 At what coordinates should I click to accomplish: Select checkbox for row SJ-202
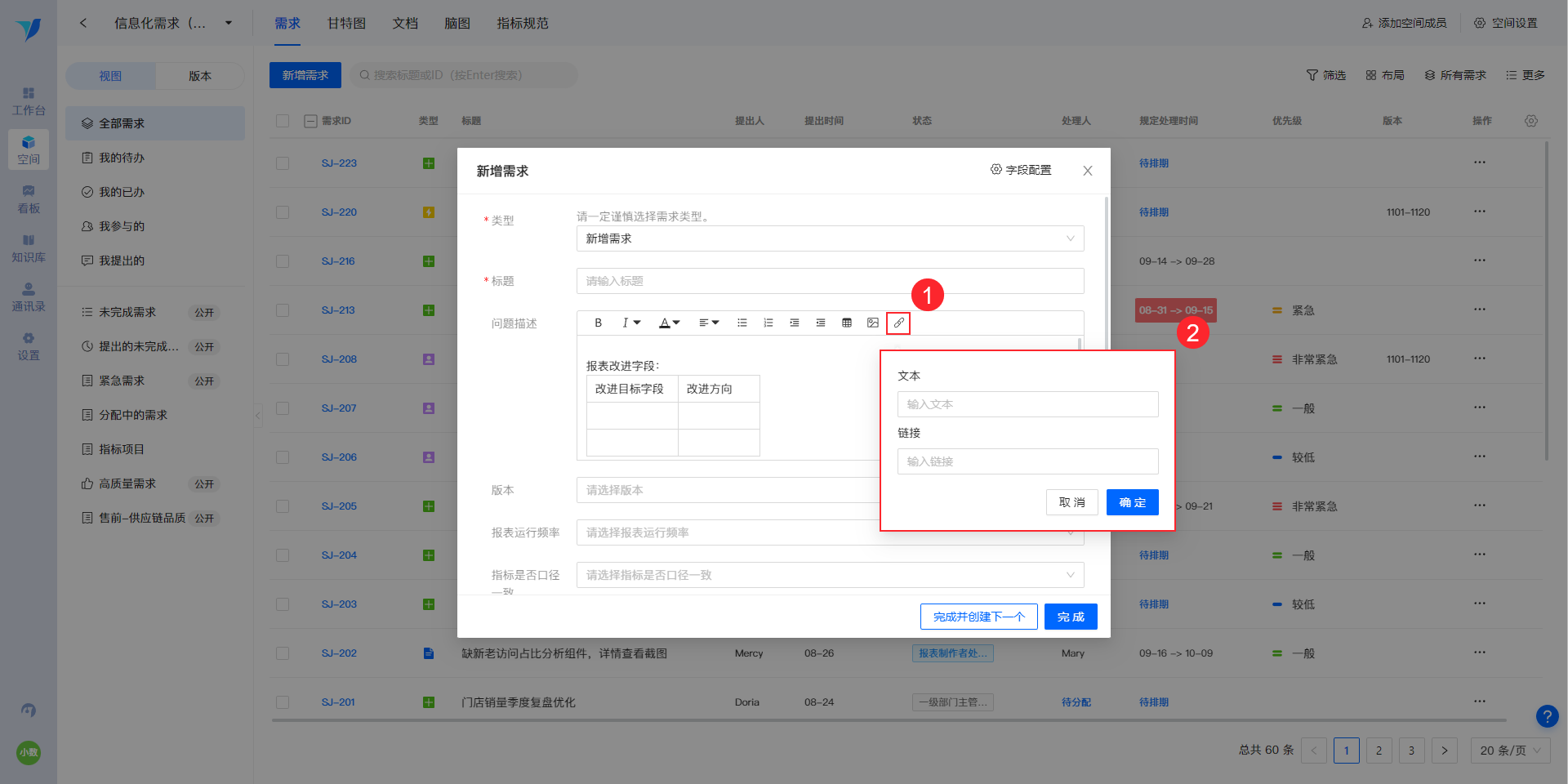tap(283, 653)
